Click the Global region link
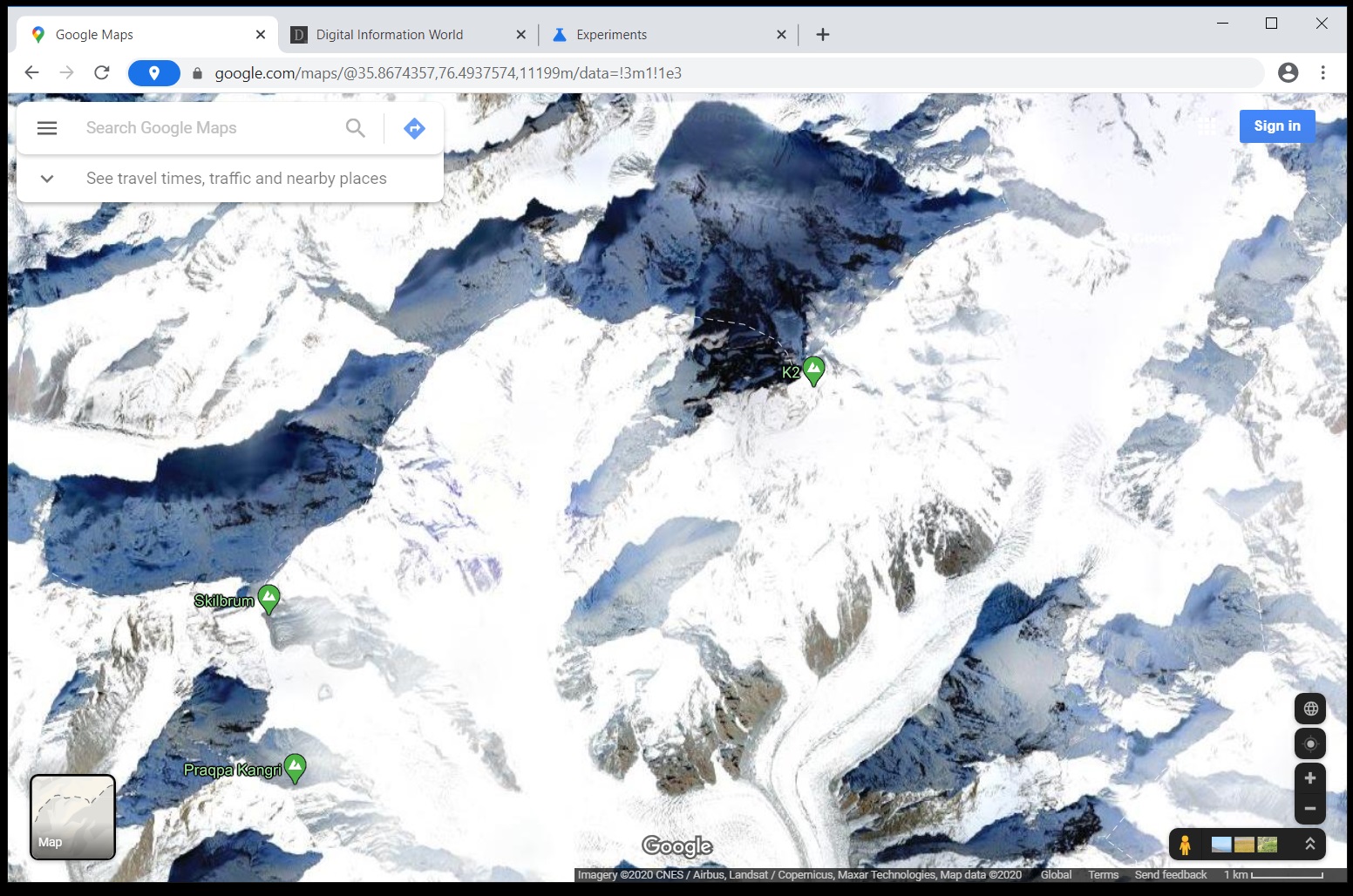Screen dimensions: 1353x896 pos(1056,875)
